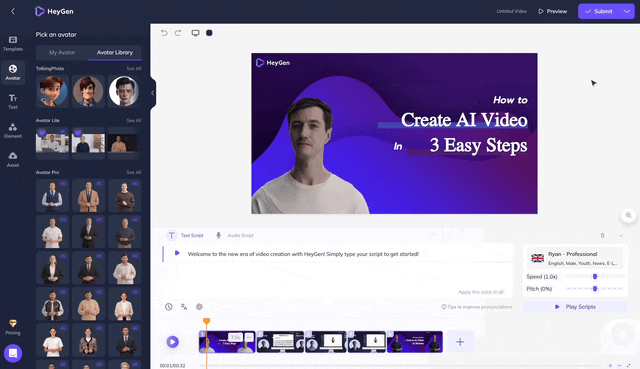The image size is (640, 369).
Task: Click the translate script icon
Action: tap(184, 307)
